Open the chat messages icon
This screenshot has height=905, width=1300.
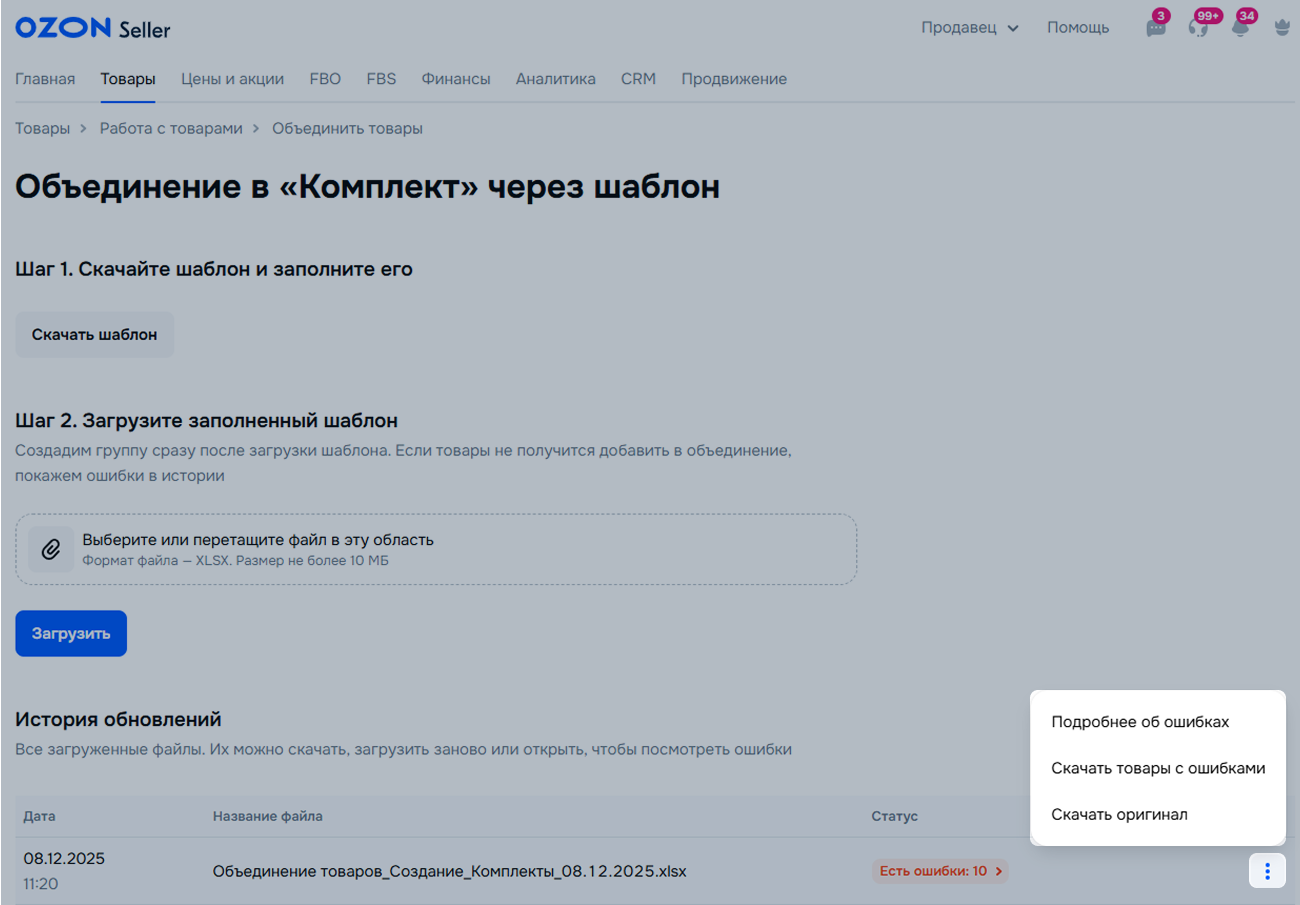coord(1155,28)
